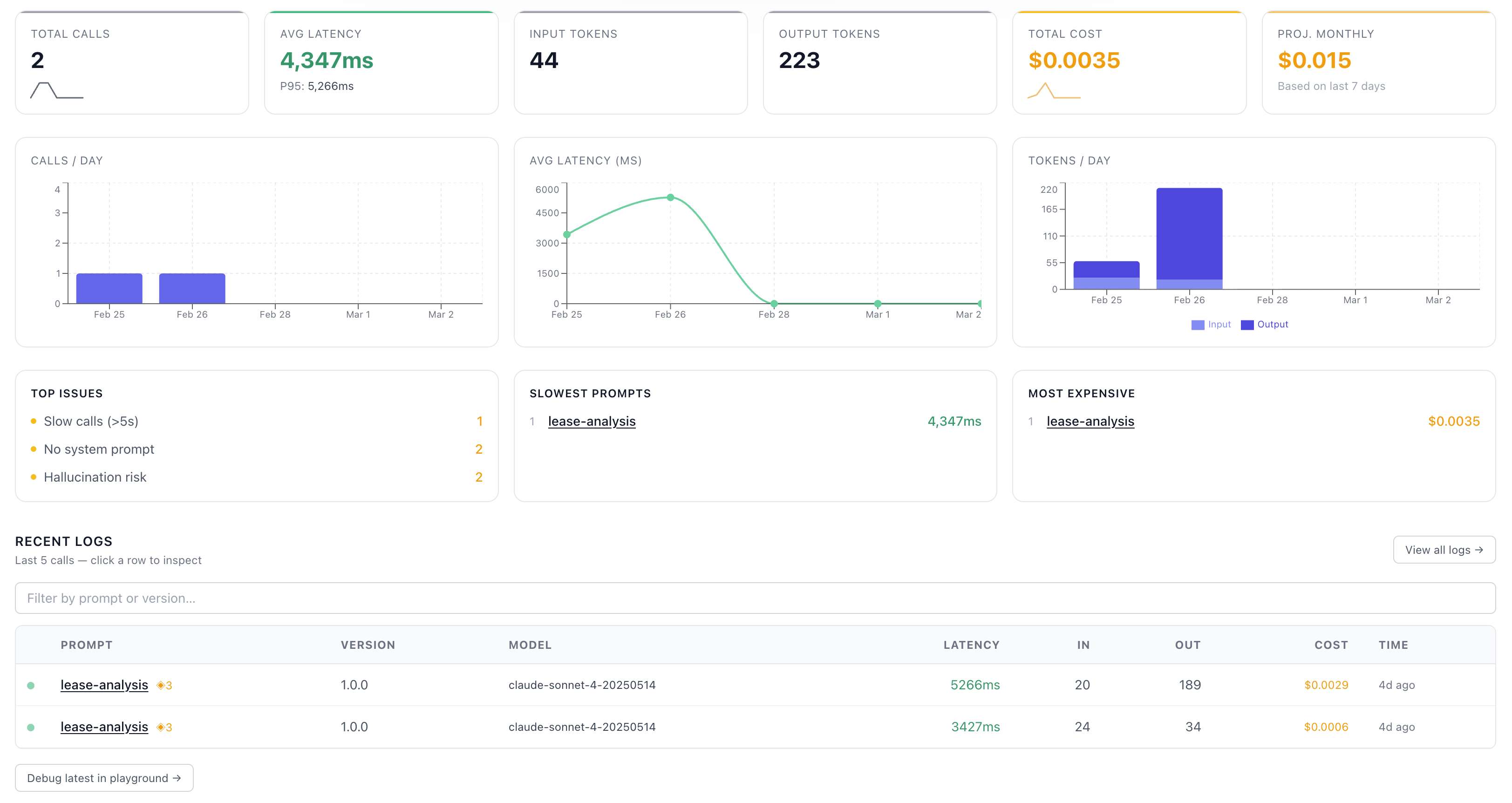Open View all logs
Image resolution: width=1512 pixels, height=803 pixels.
[x=1444, y=550]
